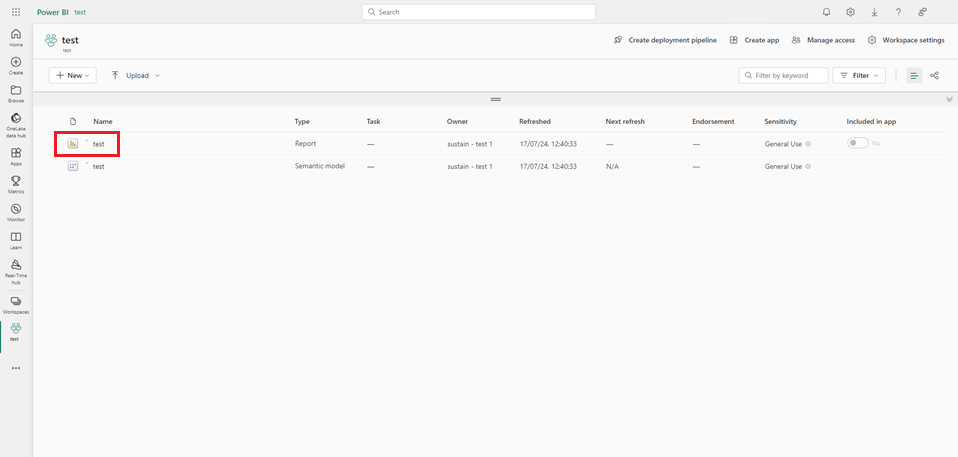Open Real-Time hub in sidebar
958x457 pixels.
point(16,269)
